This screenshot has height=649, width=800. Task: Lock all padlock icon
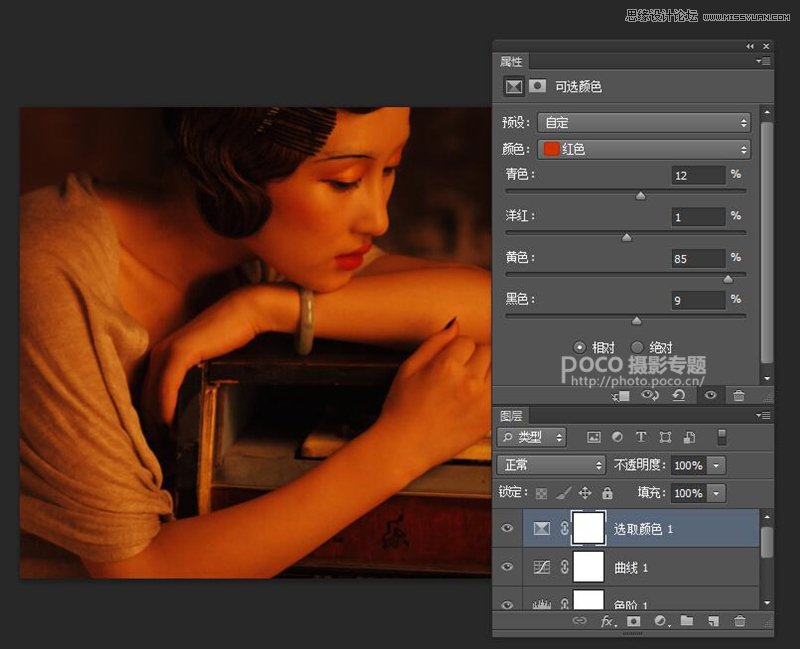[x=607, y=493]
